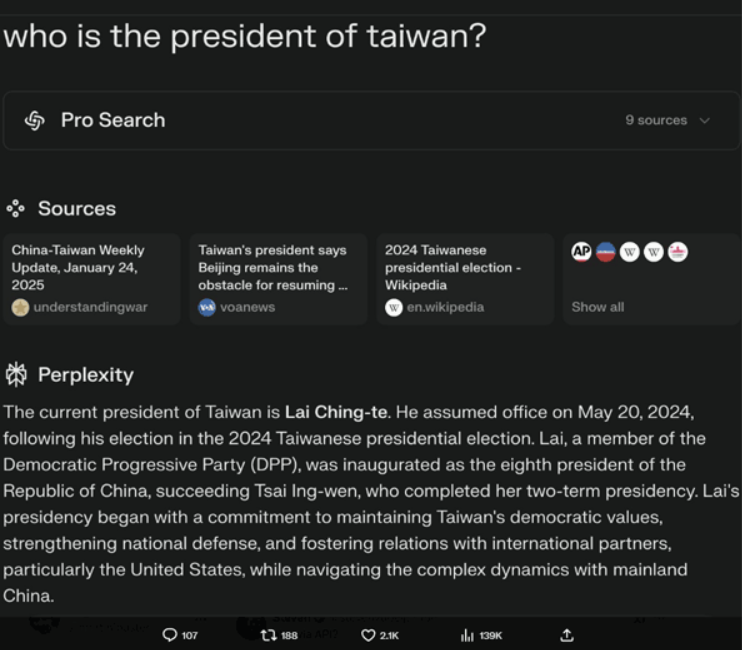This screenshot has width=742, height=650.
Task: Click "Show all" sources
Action: tap(597, 307)
